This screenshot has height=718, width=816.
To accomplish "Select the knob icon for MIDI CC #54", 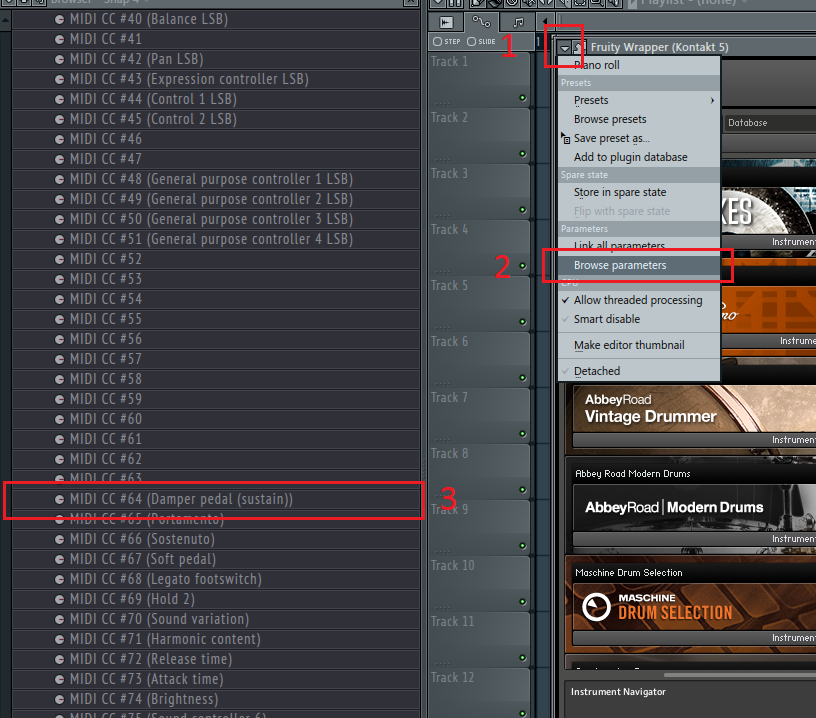I will (x=59, y=299).
